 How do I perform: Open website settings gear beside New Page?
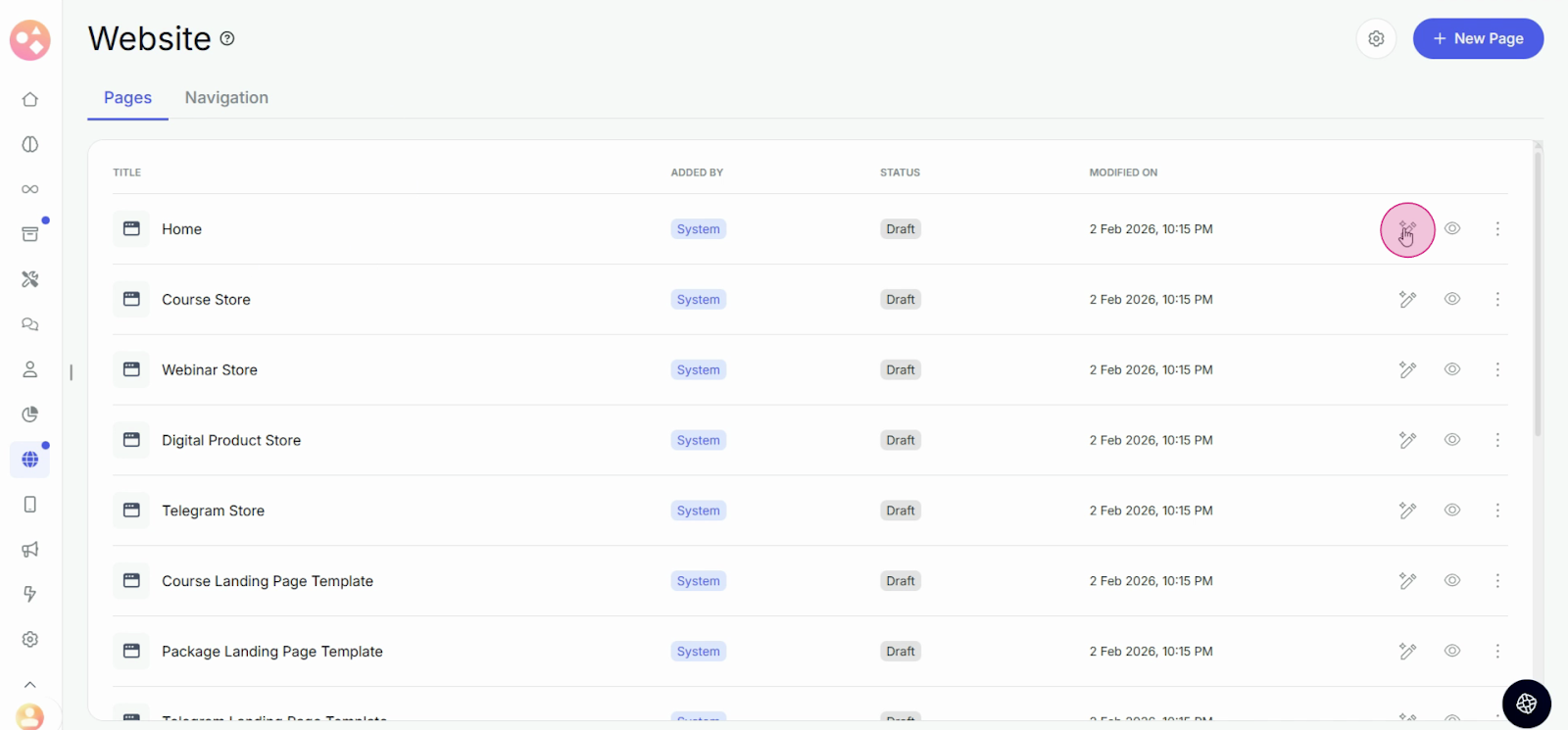click(x=1376, y=39)
